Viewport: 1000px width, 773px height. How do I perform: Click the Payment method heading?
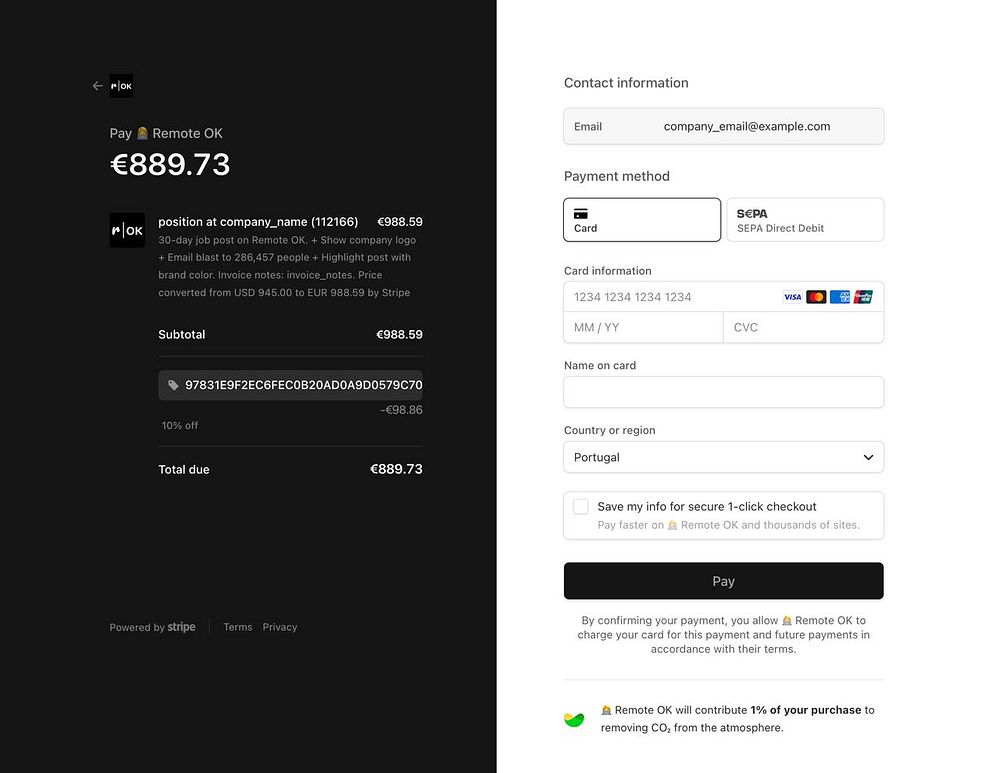[x=617, y=176]
